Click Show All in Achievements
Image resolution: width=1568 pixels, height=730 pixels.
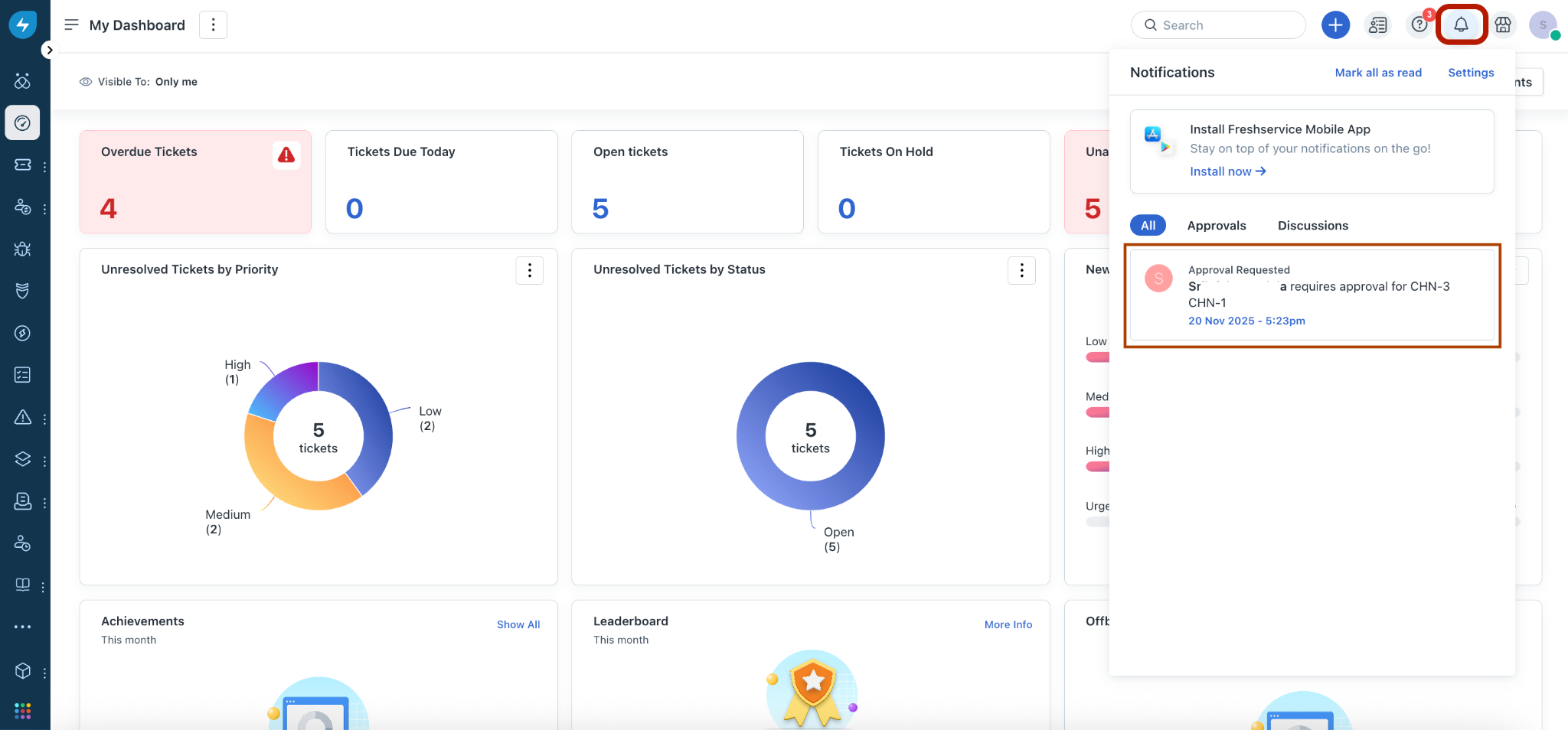pos(518,624)
